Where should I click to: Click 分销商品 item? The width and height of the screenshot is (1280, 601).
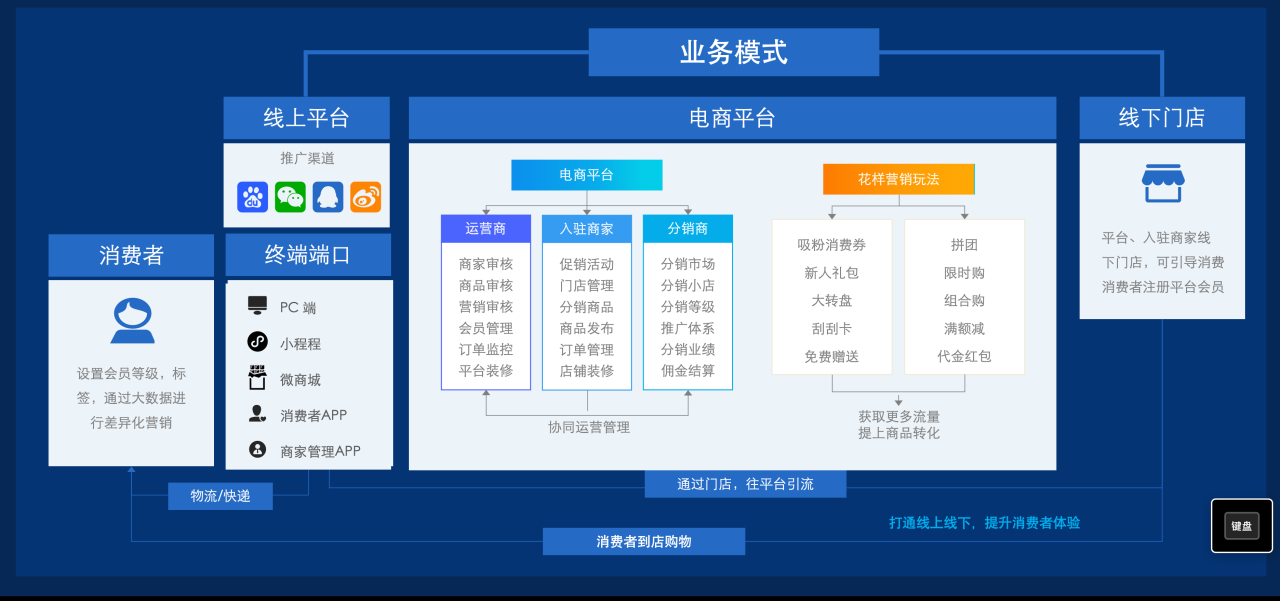pos(587,307)
